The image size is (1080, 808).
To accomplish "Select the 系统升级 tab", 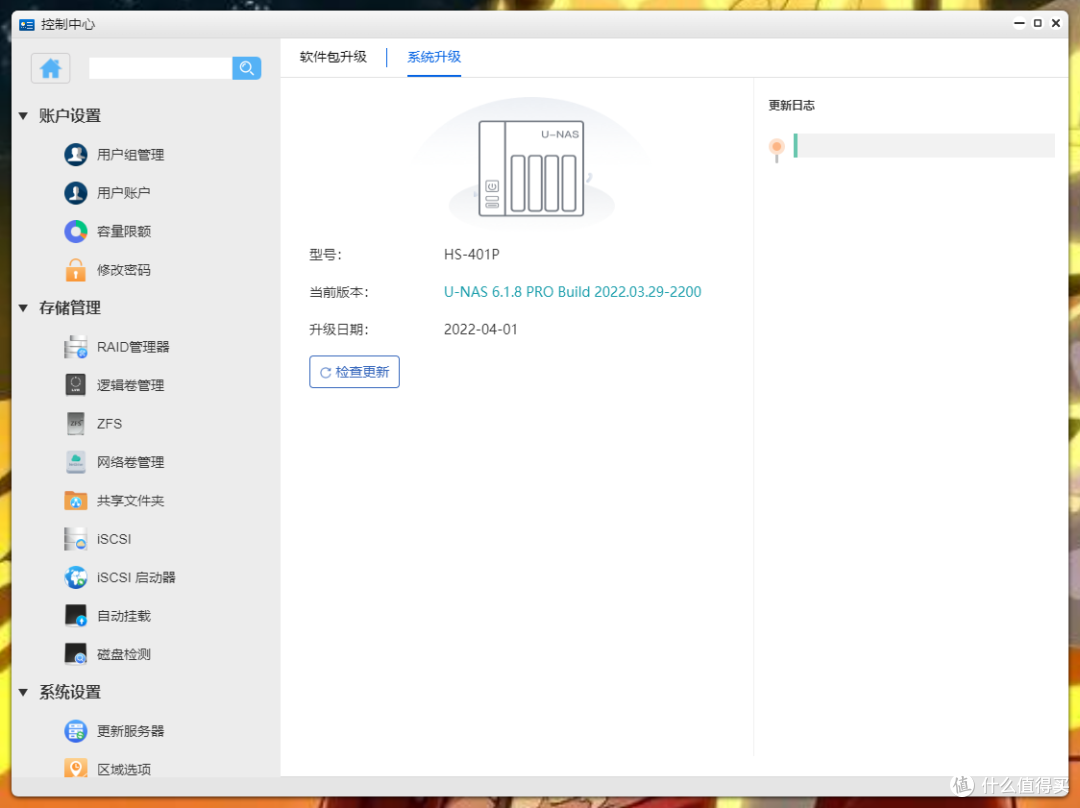I will coord(433,57).
